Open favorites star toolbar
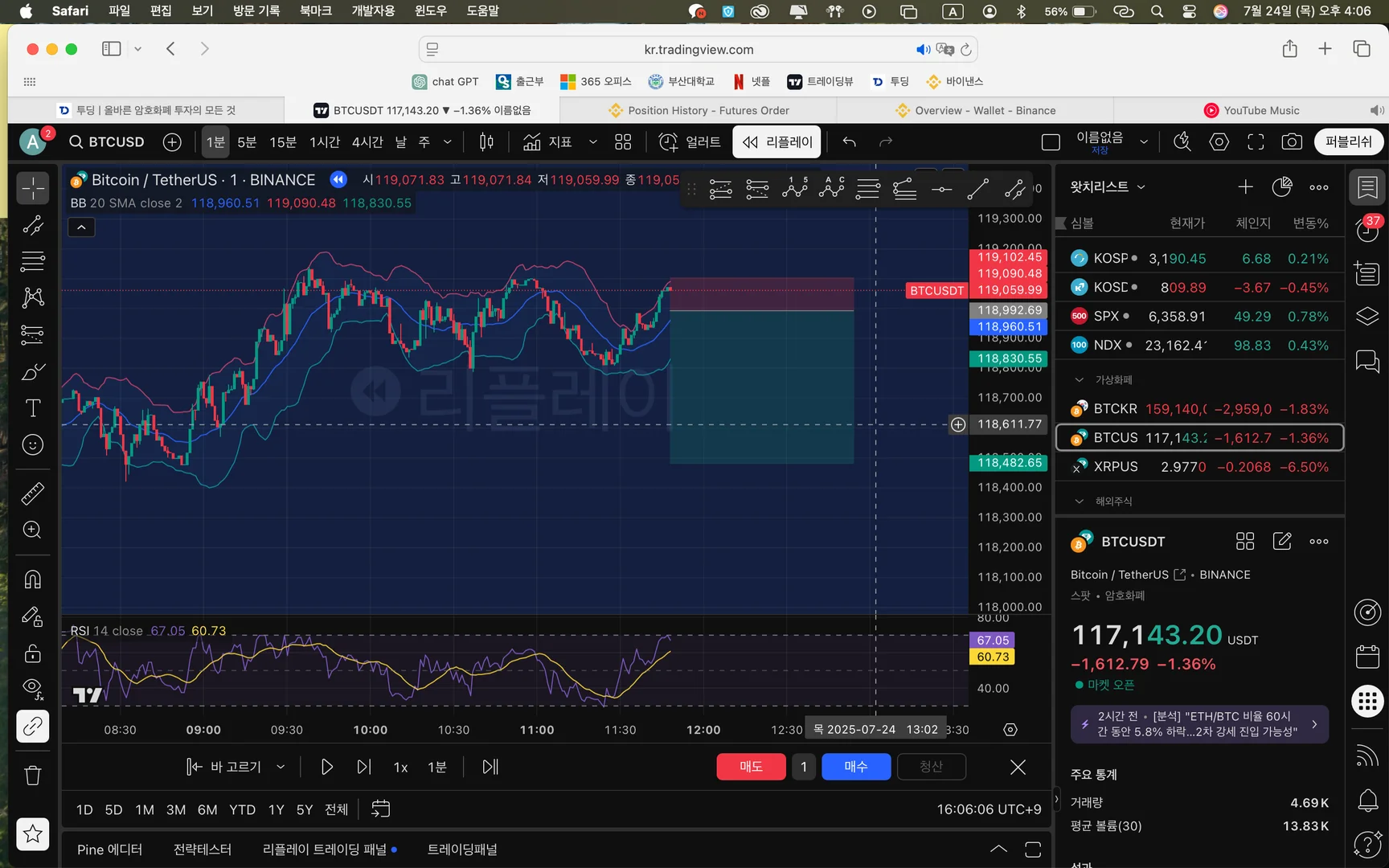 pyautogui.click(x=33, y=833)
